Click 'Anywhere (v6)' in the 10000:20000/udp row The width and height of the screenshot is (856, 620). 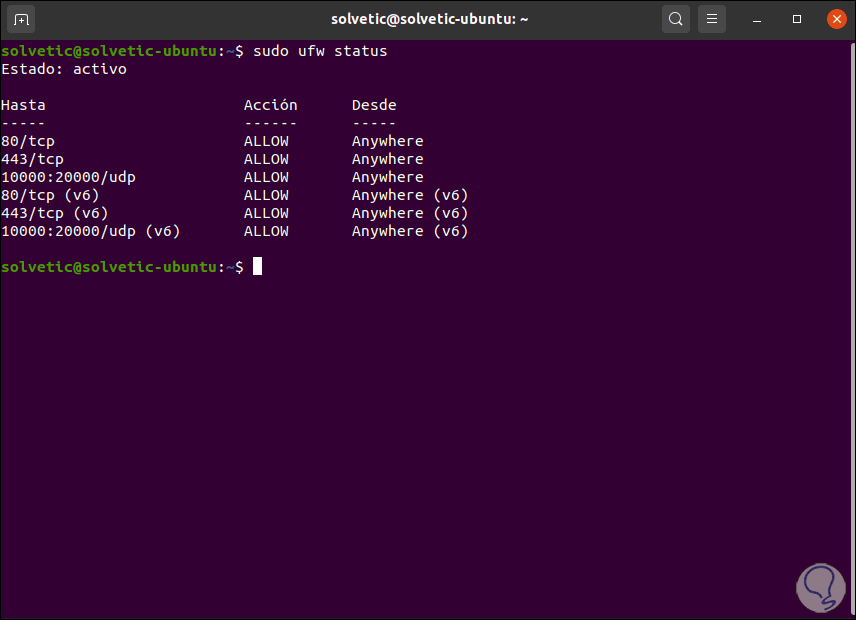click(x=410, y=231)
